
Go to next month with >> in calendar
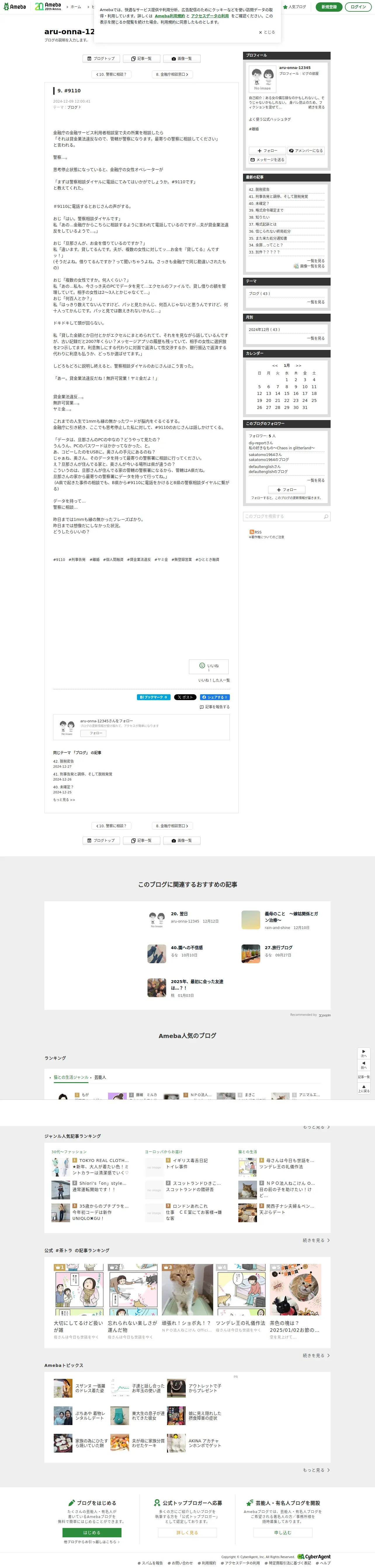pos(298,365)
